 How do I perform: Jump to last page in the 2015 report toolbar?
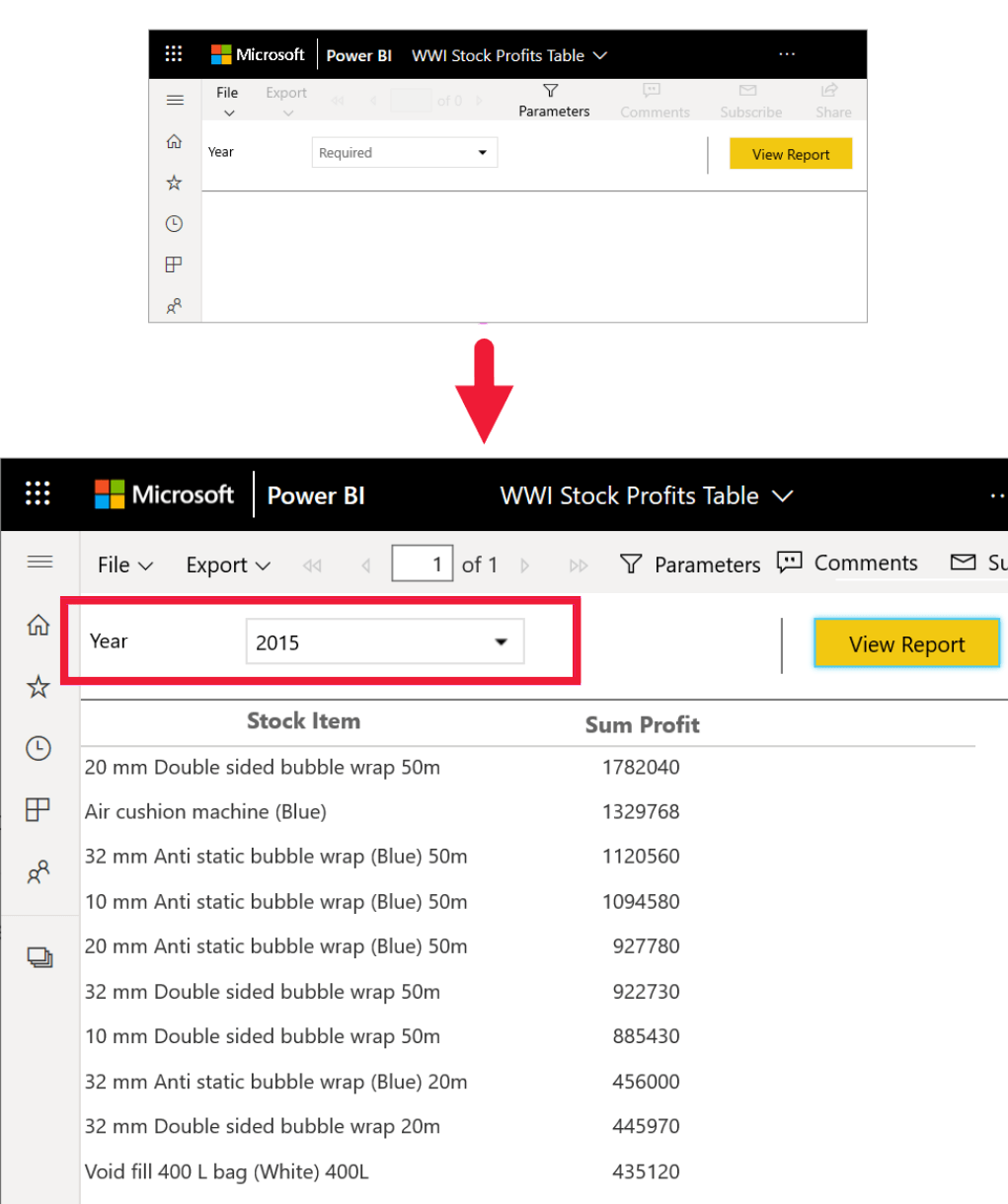(579, 565)
